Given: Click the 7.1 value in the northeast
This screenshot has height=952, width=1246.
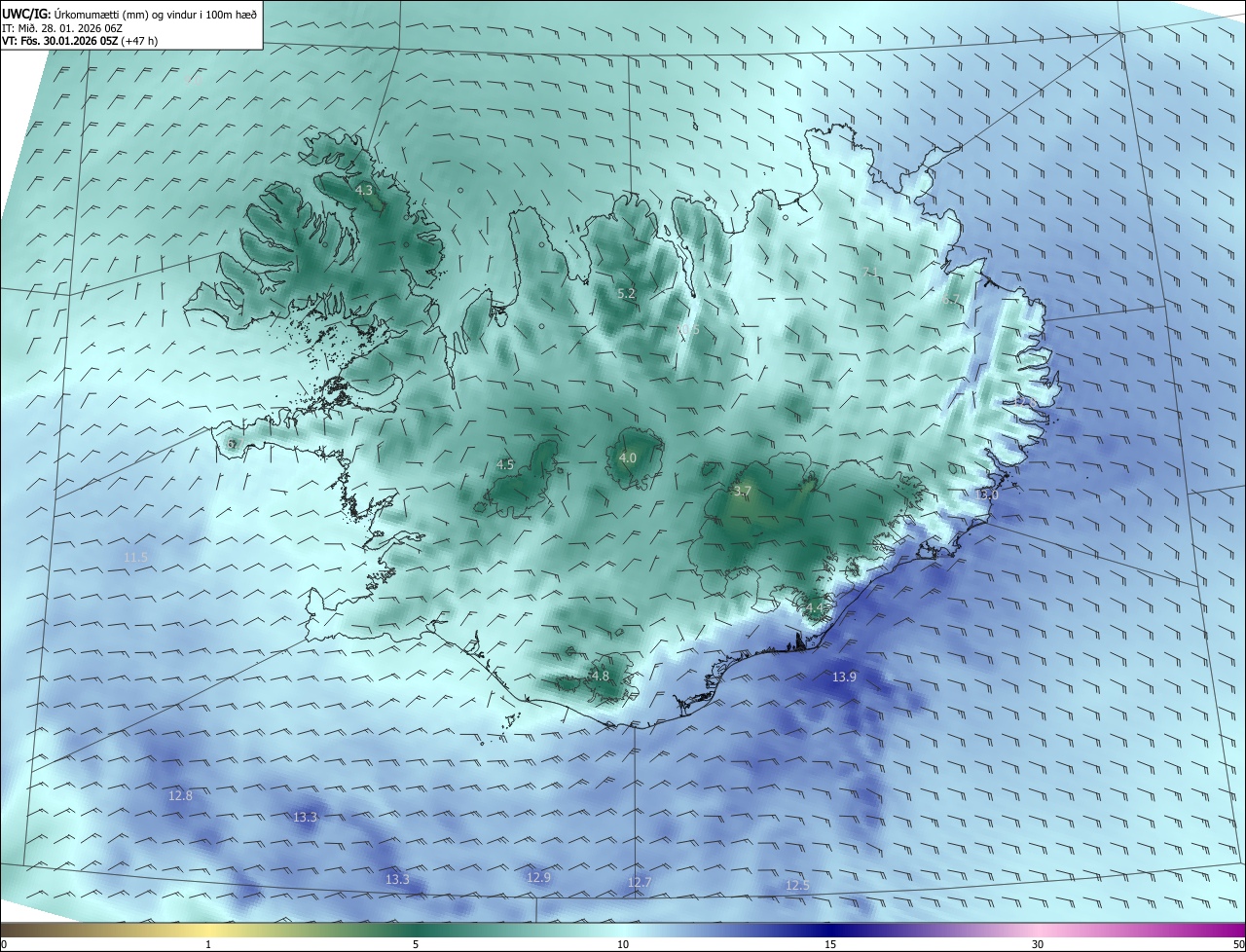Looking at the screenshot, I should point(870,272).
